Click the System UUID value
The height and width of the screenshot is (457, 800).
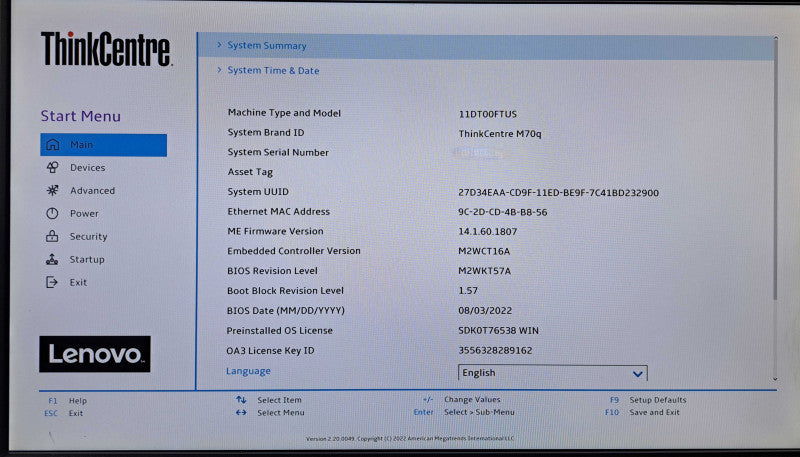click(x=558, y=193)
